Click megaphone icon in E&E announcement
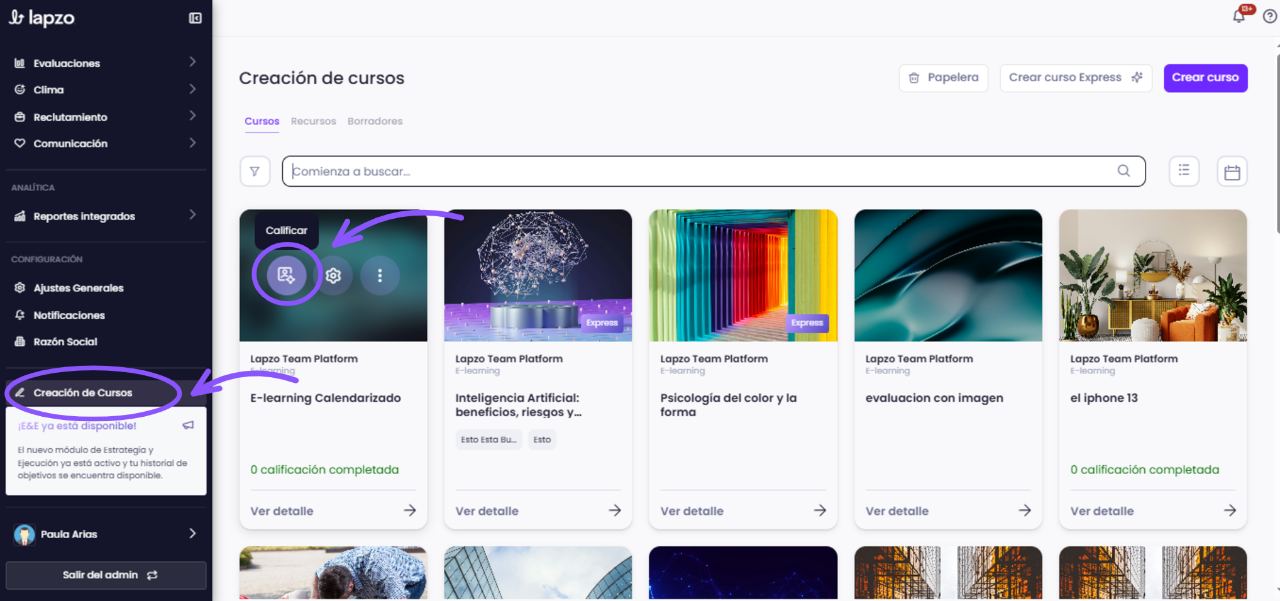Screen dimensions: 1280x601 [x=188, y=425]
